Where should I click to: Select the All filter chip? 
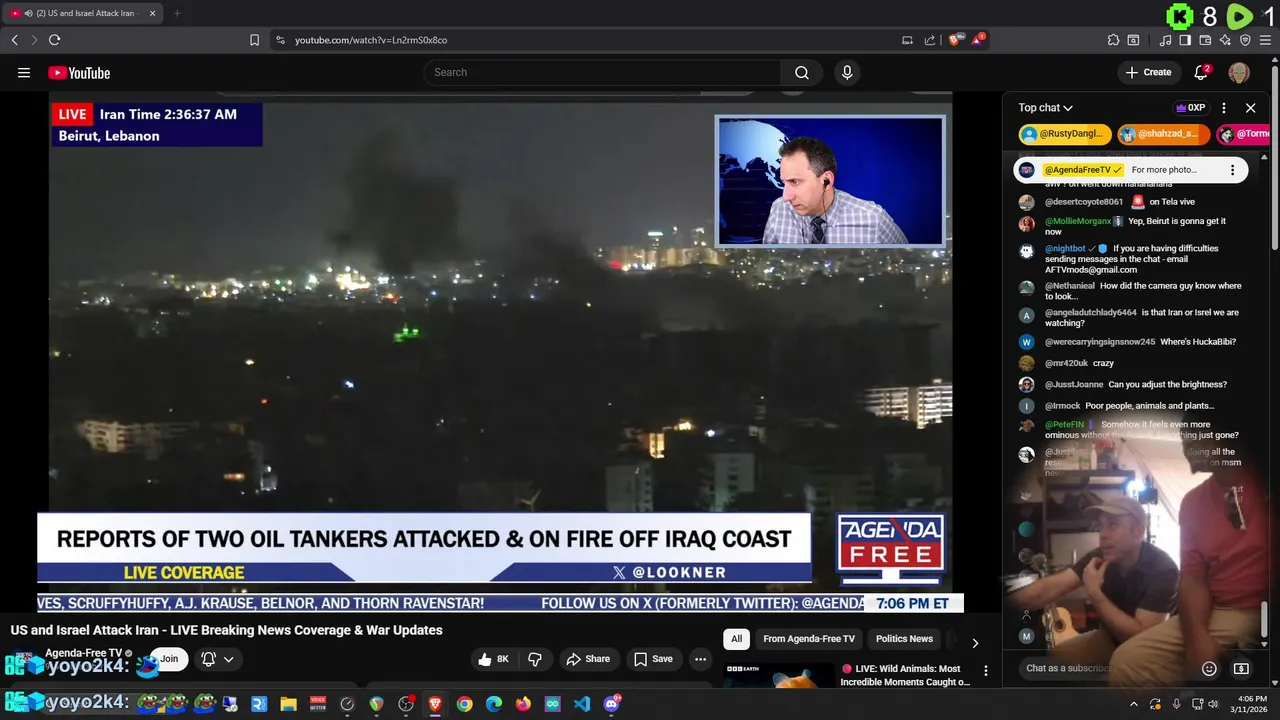point(736,639)
